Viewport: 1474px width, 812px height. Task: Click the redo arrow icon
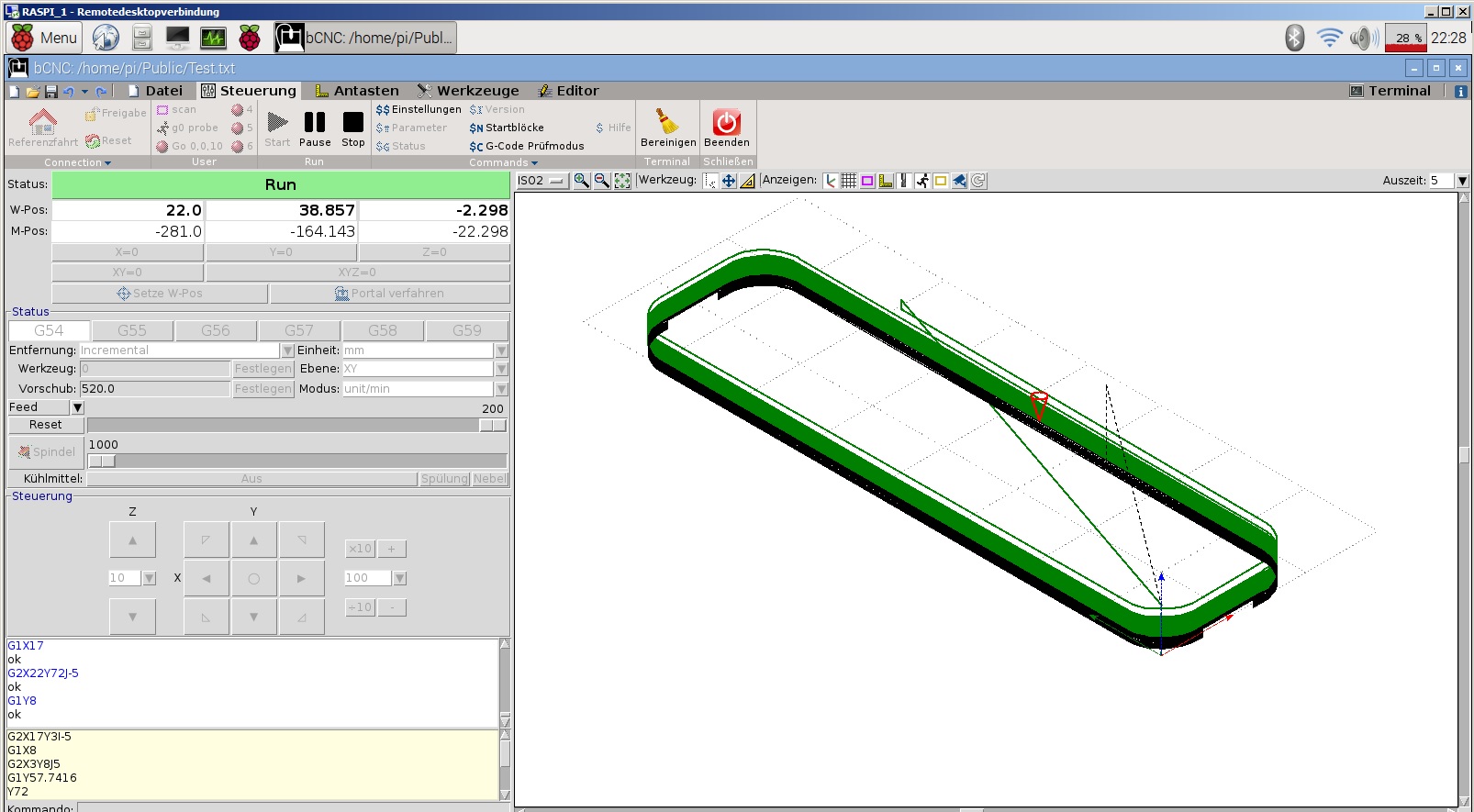tap(101, 91)
